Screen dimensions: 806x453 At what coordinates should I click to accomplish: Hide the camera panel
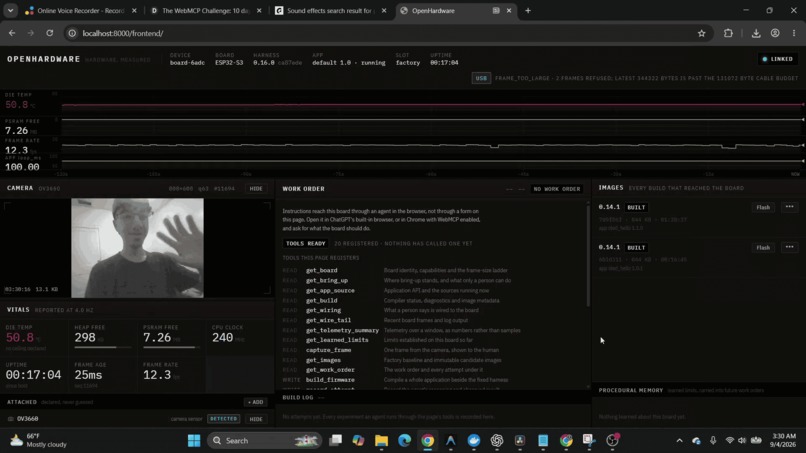(x=255, y=189)
